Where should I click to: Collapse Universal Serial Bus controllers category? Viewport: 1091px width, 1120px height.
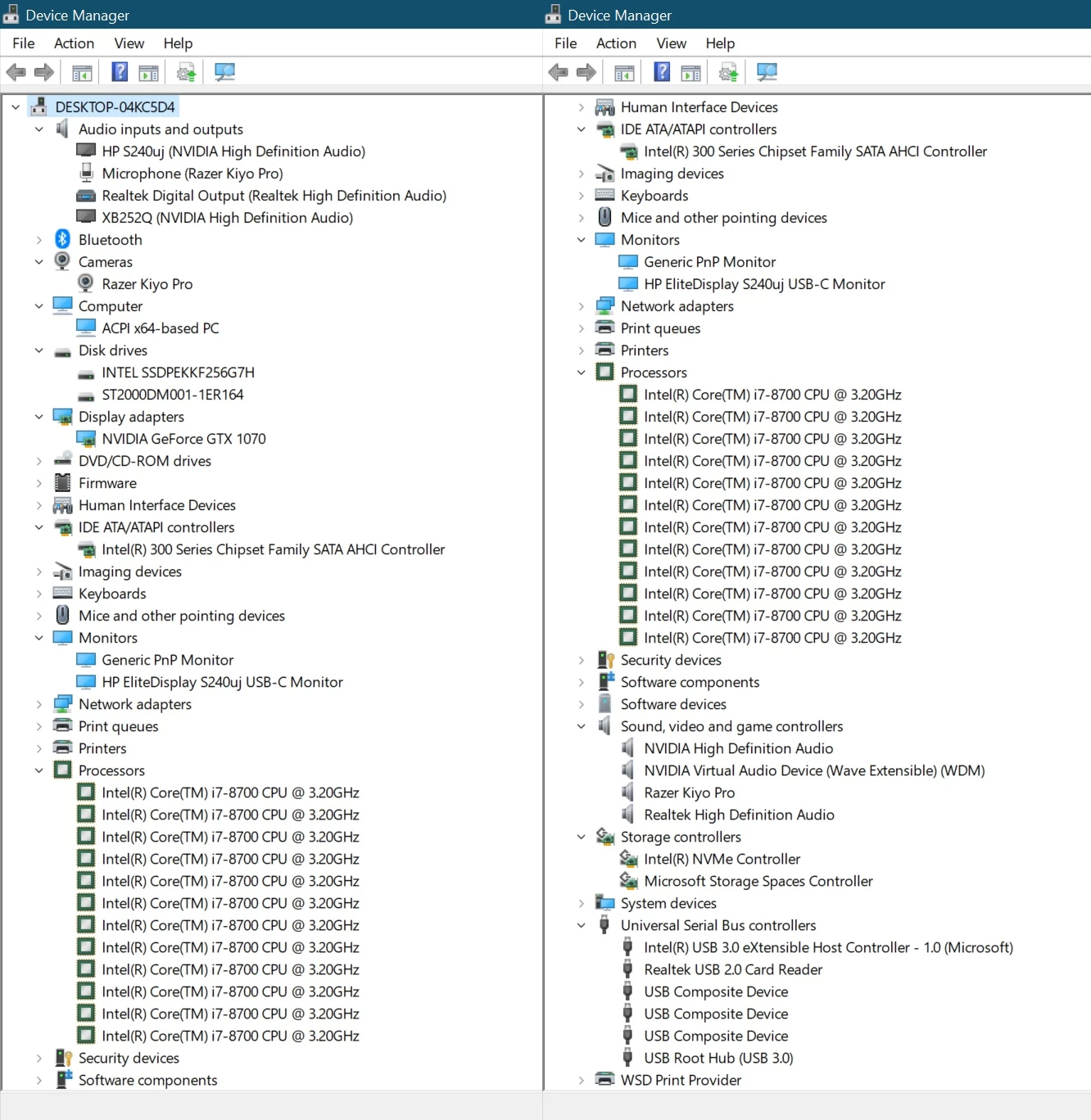pos(582,924)
